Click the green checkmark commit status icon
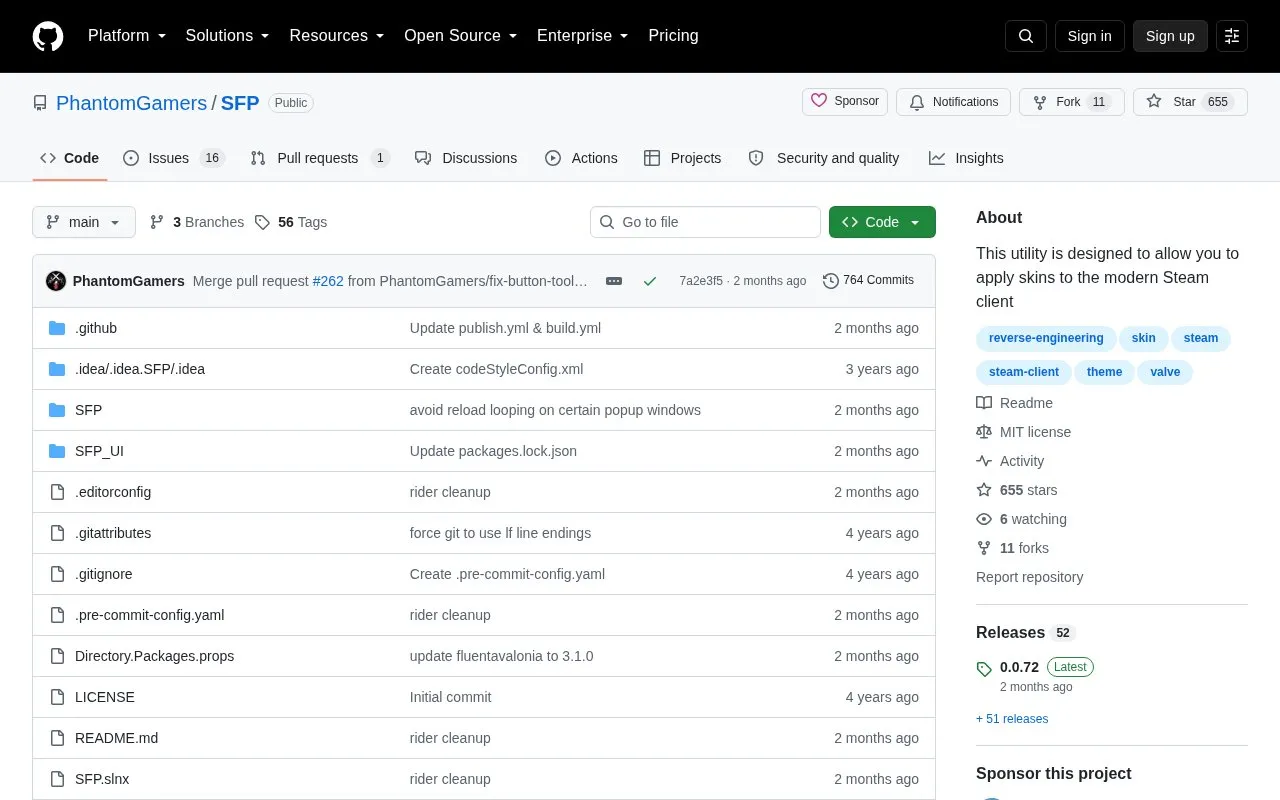This screenshot has width=1280, height=800. click(x=650, y=281)
